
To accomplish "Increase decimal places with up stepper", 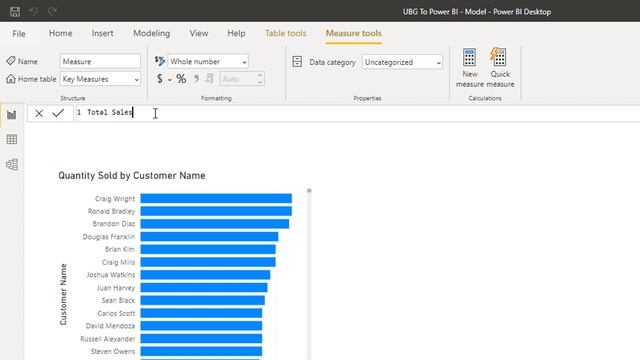I will click(260, 76).
